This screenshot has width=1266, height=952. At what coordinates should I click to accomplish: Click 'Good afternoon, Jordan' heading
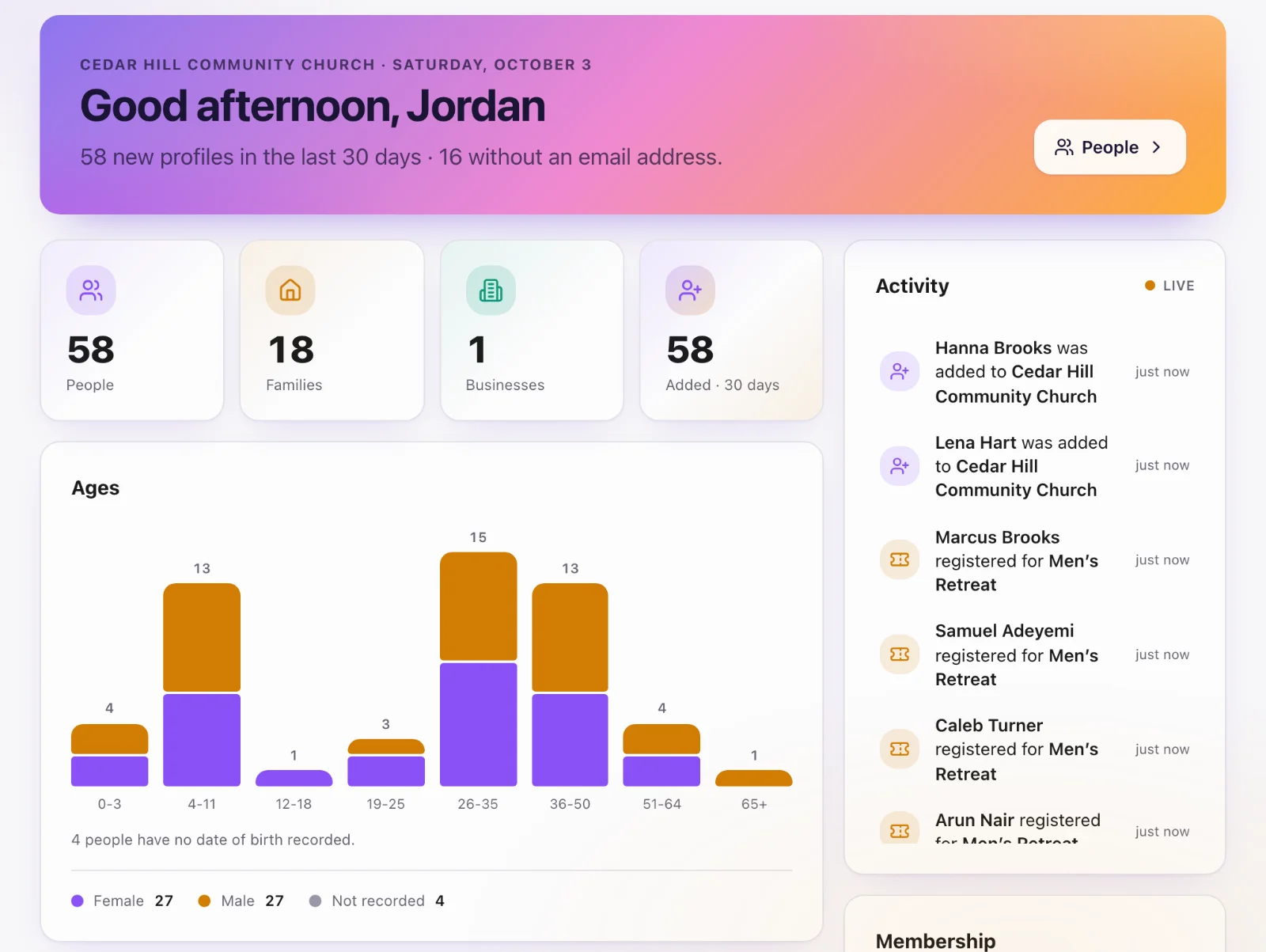pos(313,106)
